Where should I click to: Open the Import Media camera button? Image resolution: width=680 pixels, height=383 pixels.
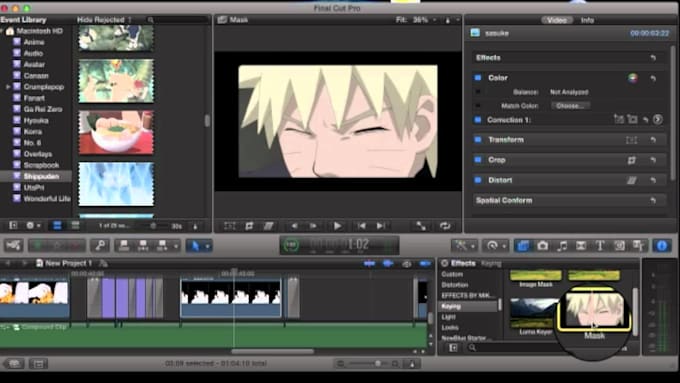point(13,246)
